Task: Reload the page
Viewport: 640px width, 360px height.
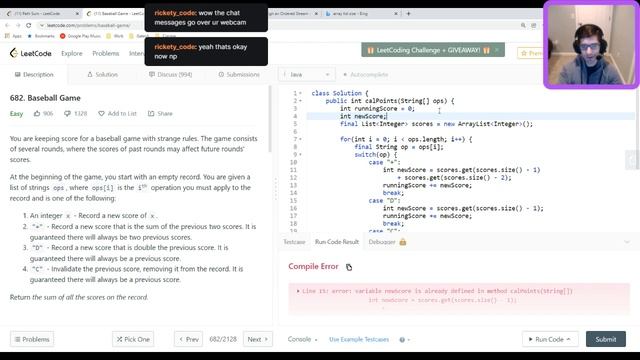Action: (x=29, y=25)
